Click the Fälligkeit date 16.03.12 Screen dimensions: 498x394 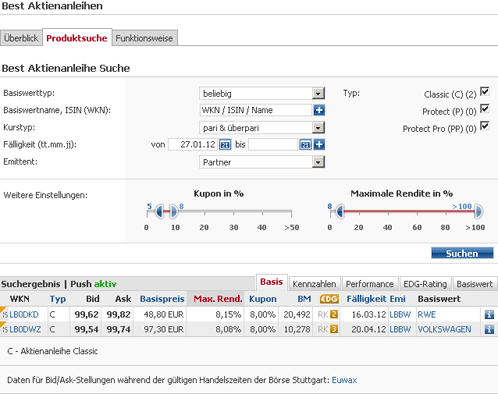pos(369,314)
